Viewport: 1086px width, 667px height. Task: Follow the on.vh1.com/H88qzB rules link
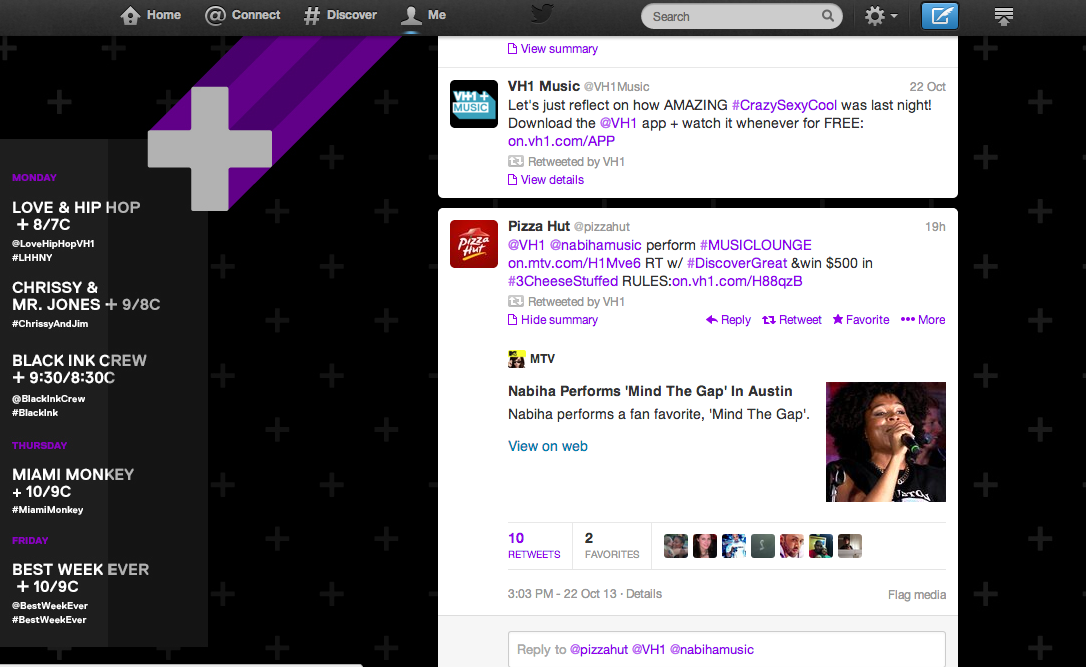point(737,281)
